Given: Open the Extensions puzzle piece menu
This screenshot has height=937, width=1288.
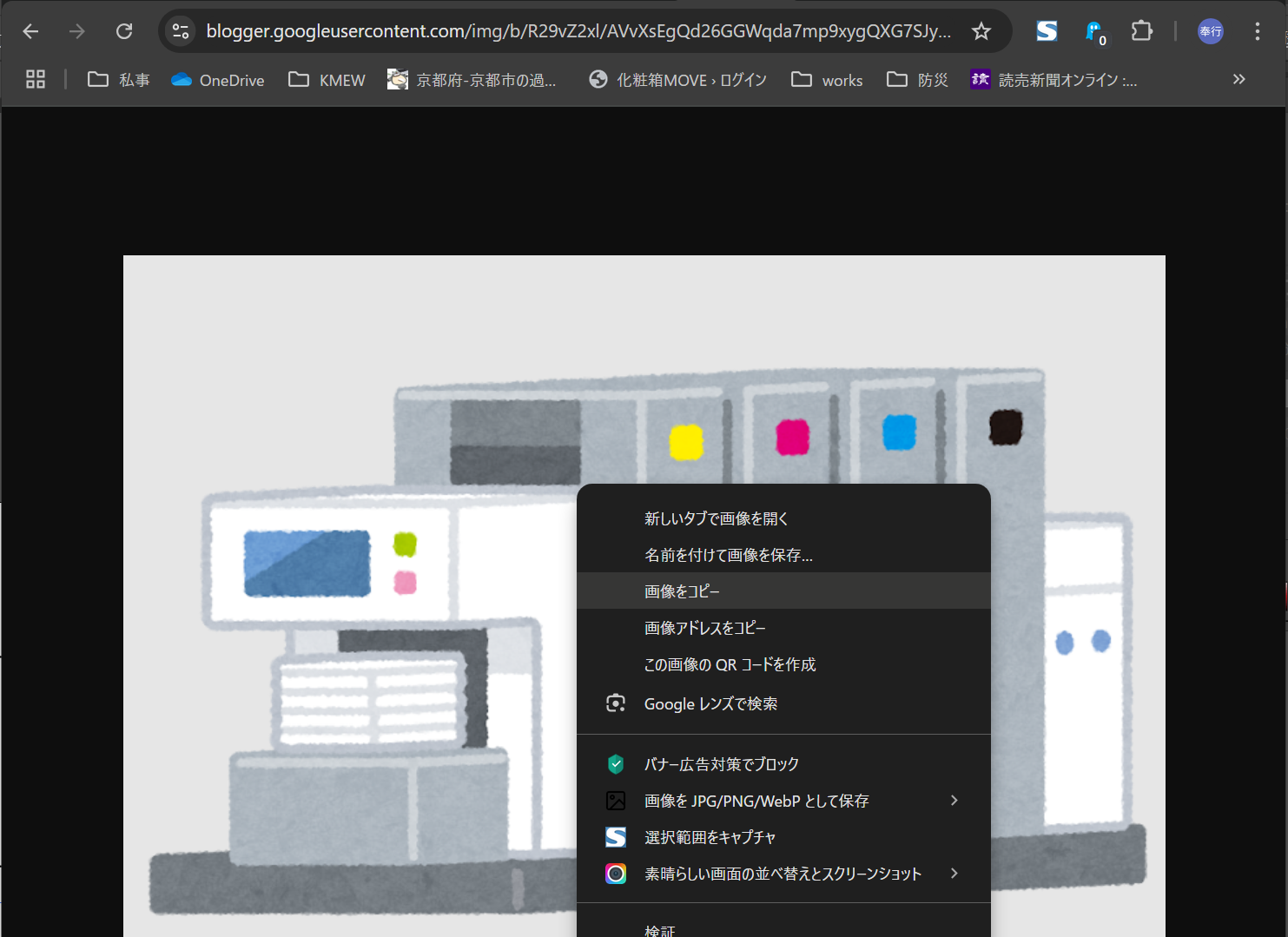Looking at the screenshot, I should click(x=1141, y=31).
